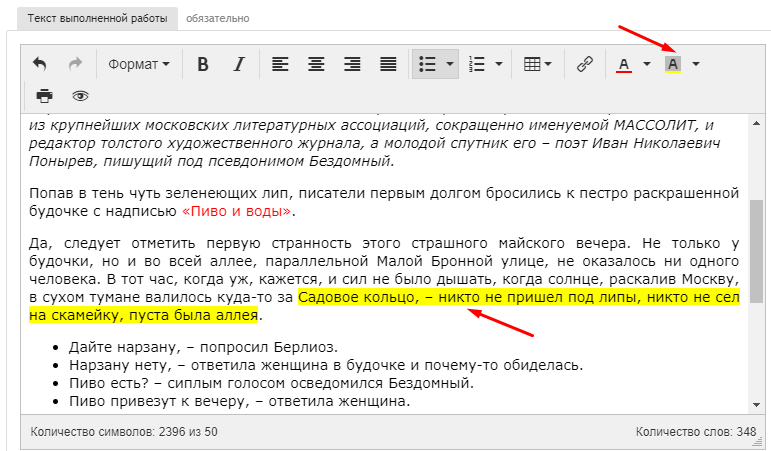Toggle bold formatting
Viewport: 771px width, 451px height.
[203, 64]
